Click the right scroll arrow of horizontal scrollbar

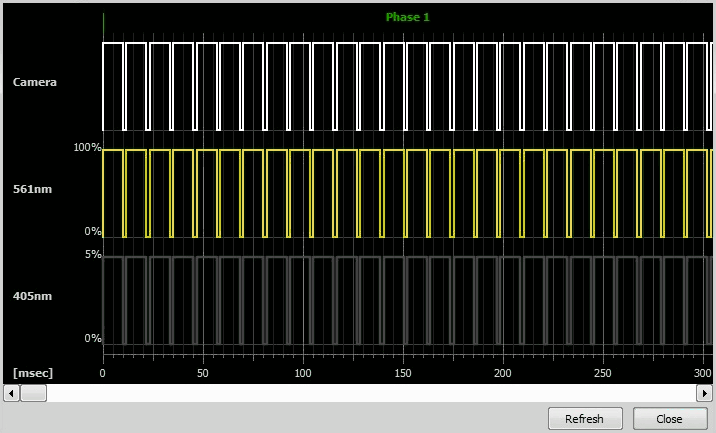tap(704, 393)
